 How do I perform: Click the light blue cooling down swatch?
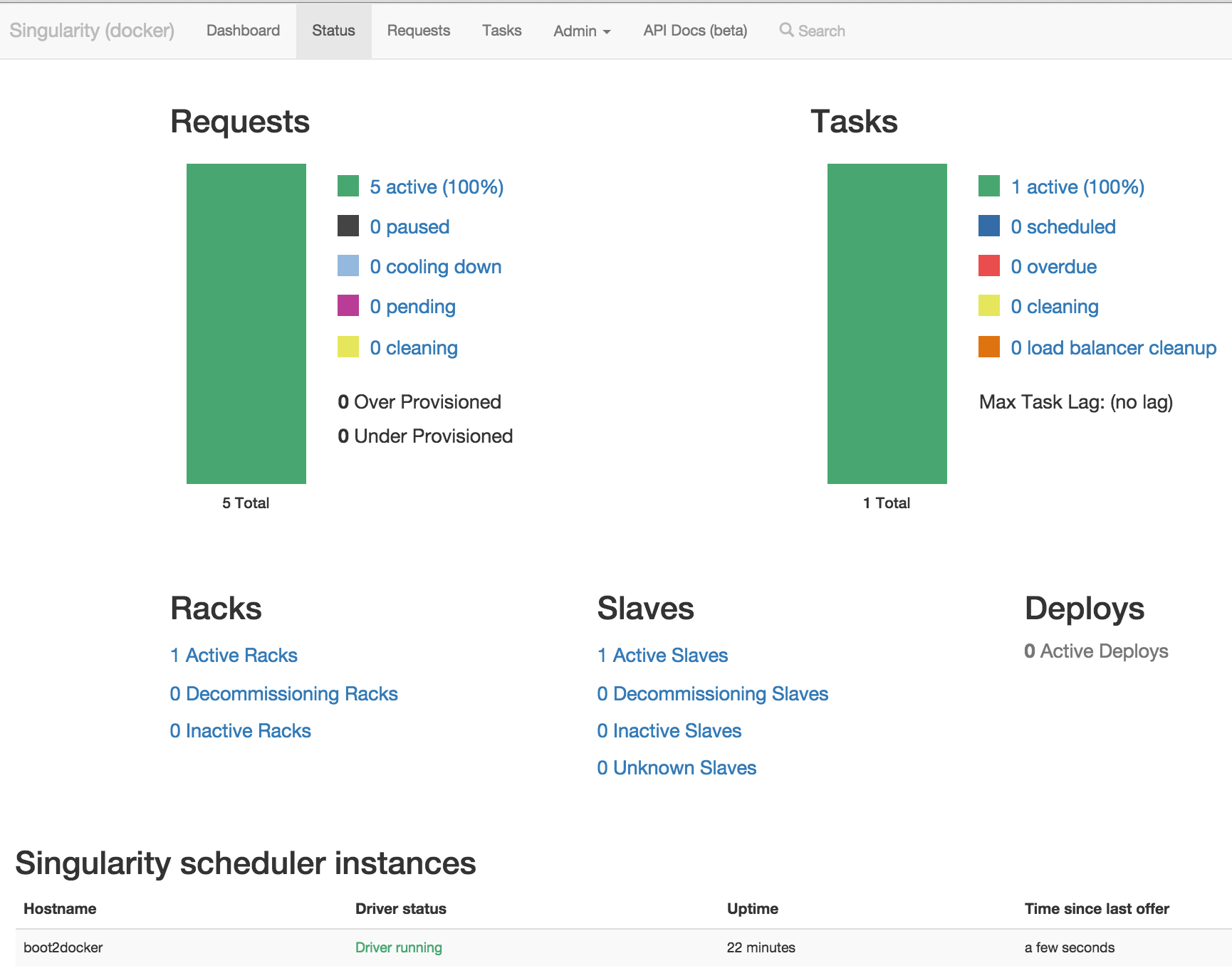pyautogui.click(x=348, y=265)
